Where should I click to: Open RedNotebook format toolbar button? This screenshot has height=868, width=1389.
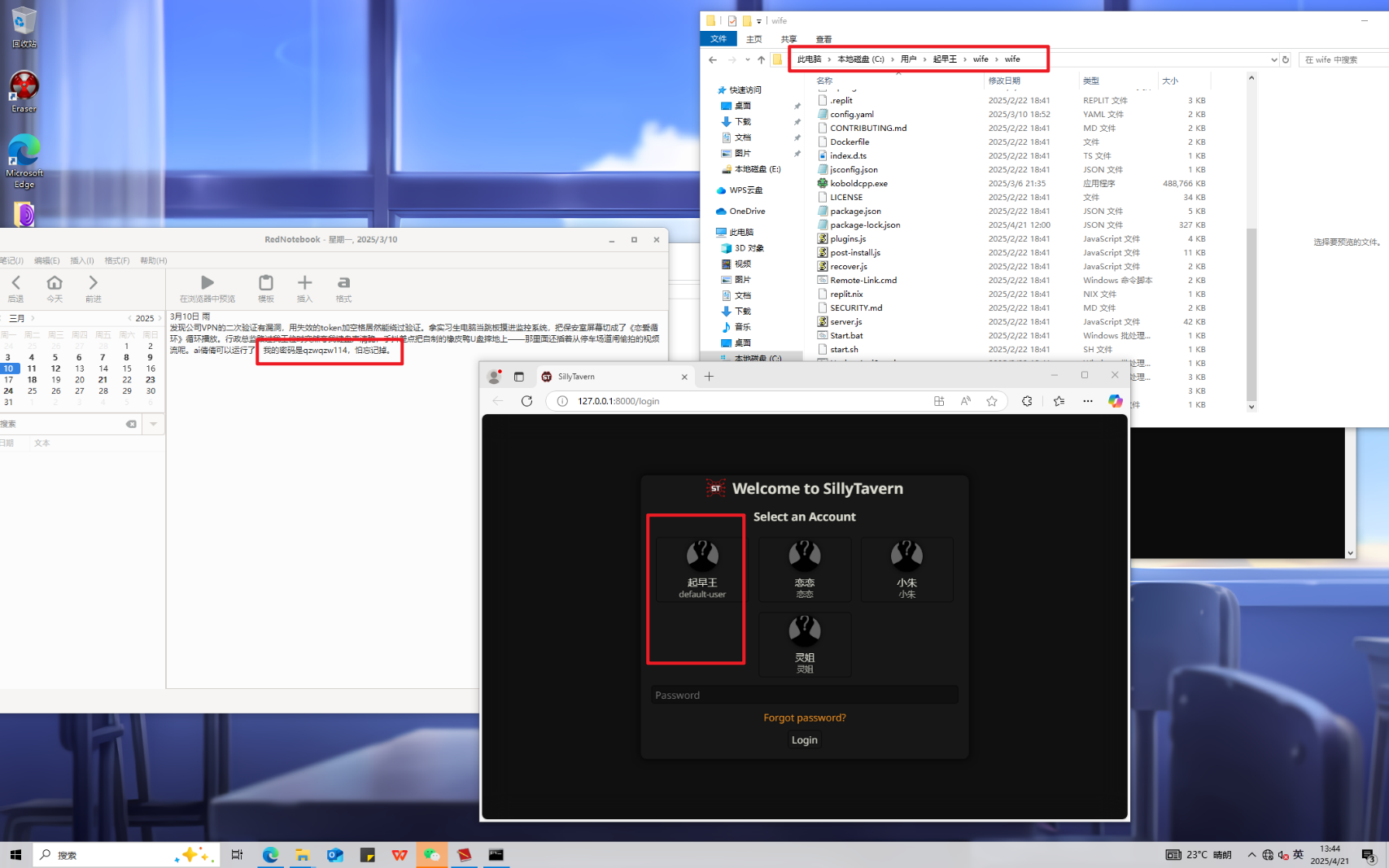pos(343,288)
